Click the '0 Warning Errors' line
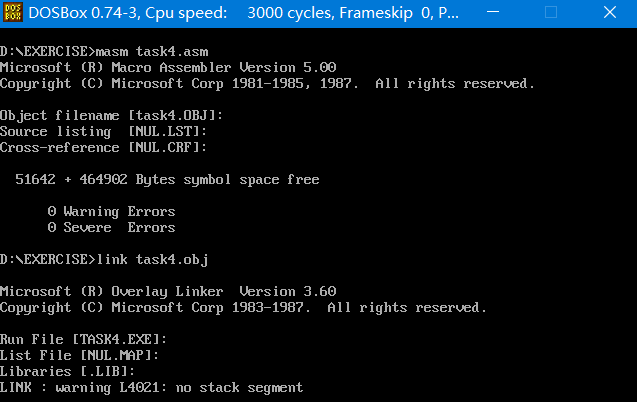 tap(111, 211)
